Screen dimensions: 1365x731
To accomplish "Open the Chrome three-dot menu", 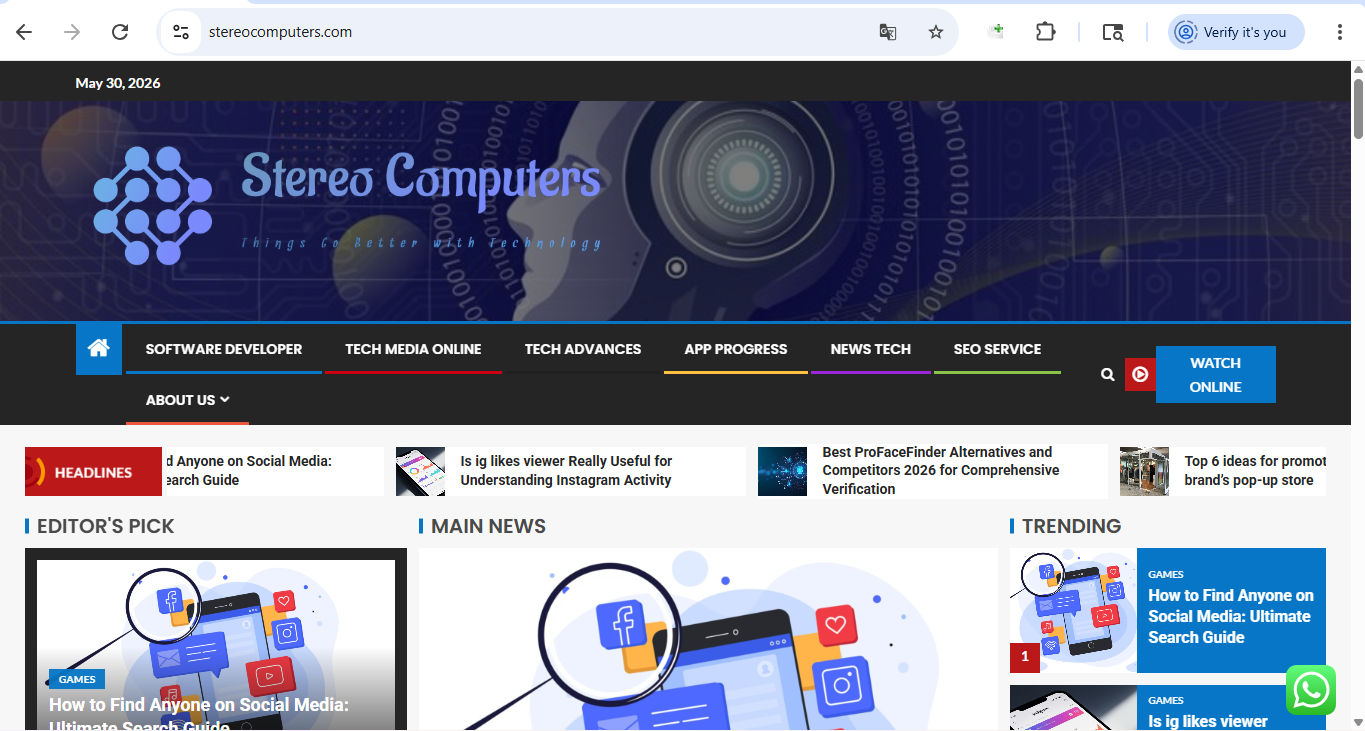I will coord(1340,32).
